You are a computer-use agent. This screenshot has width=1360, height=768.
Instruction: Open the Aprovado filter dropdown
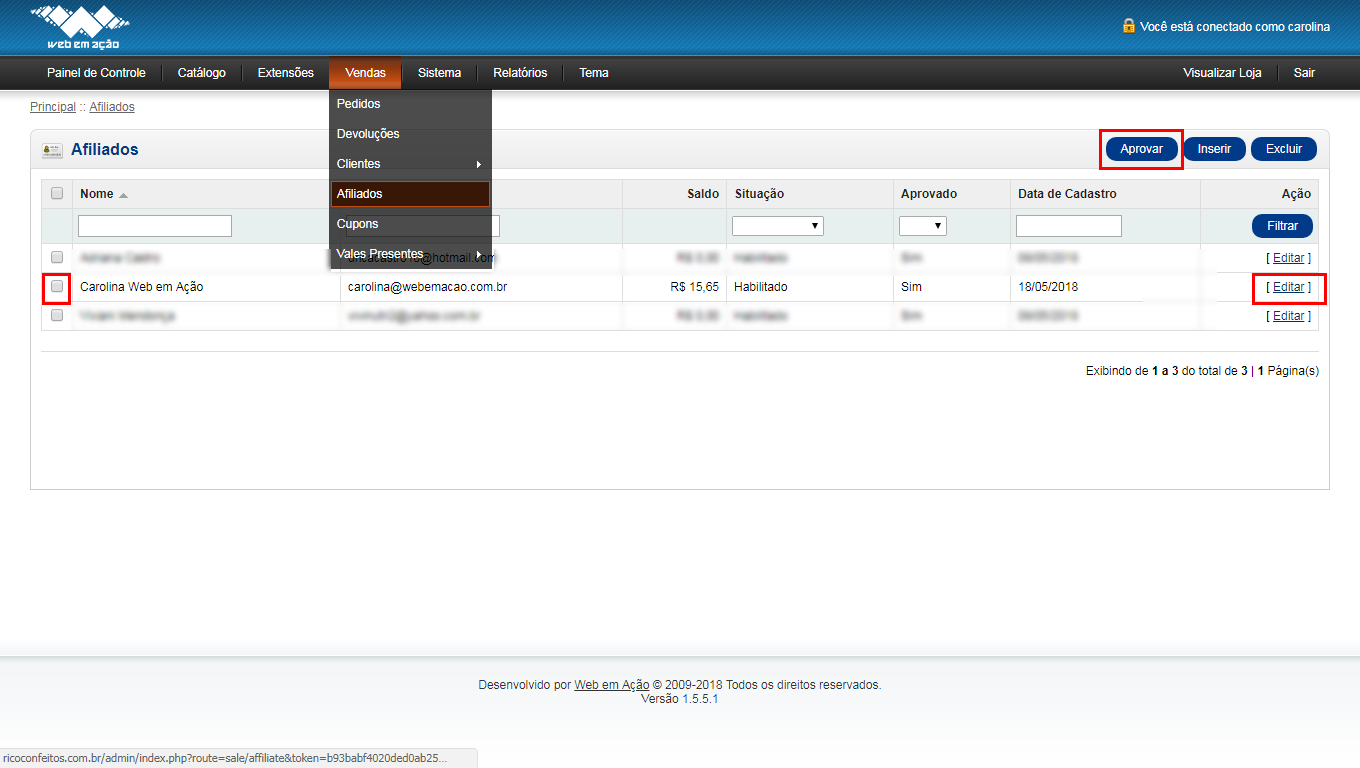coord(922,226)
